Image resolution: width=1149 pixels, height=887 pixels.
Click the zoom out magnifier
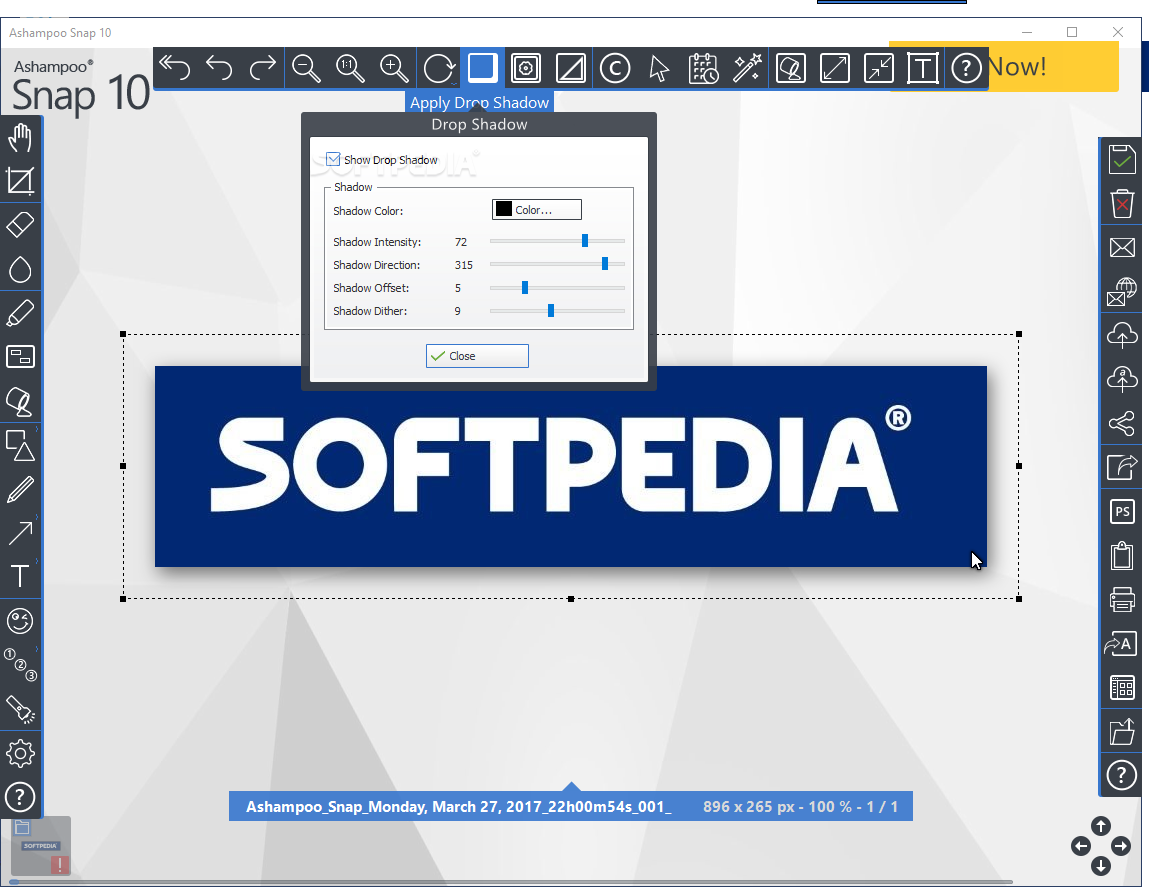[306, 68]
